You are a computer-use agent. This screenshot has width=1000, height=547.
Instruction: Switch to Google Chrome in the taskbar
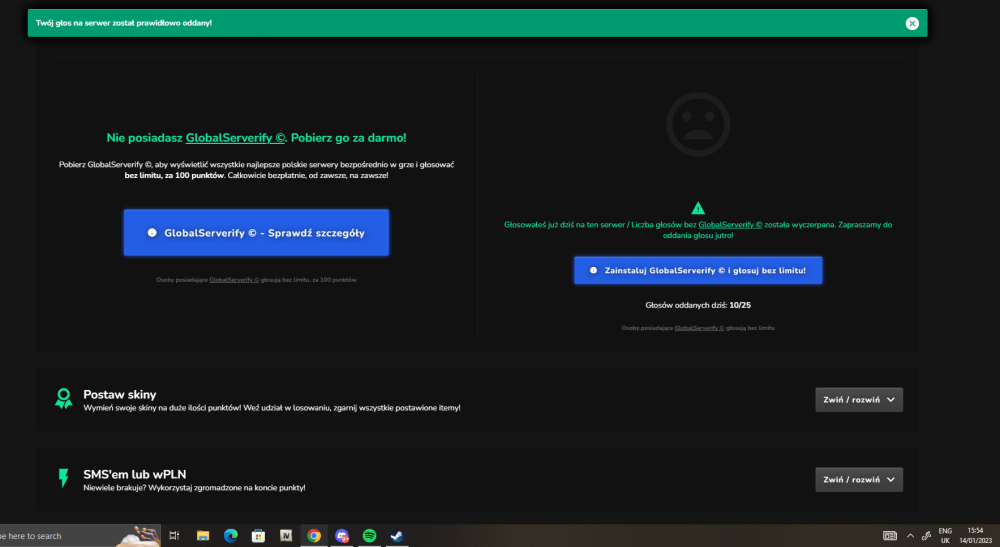pyautogui.click(x=314, y=536)
